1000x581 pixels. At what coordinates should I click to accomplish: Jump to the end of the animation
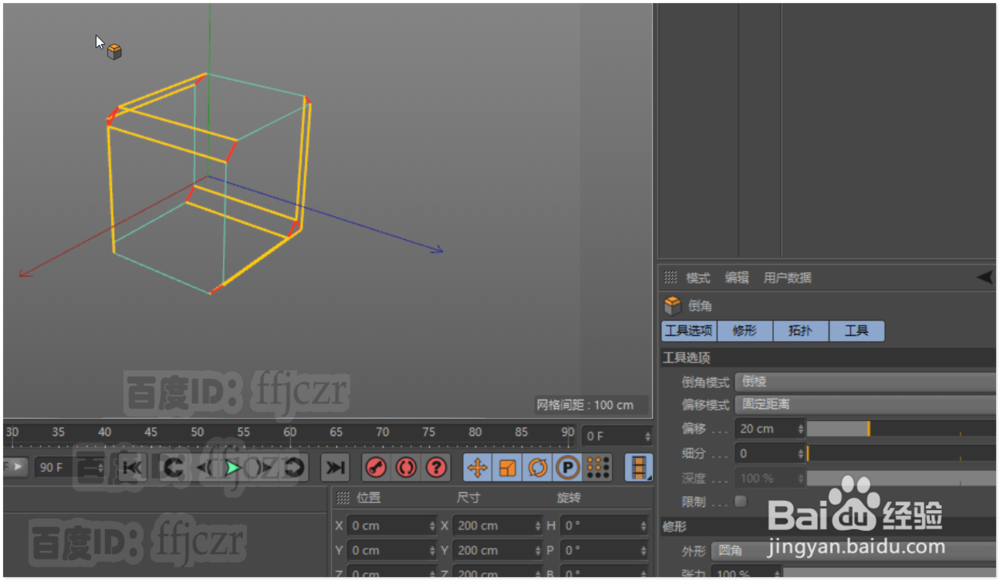point(335,467)
